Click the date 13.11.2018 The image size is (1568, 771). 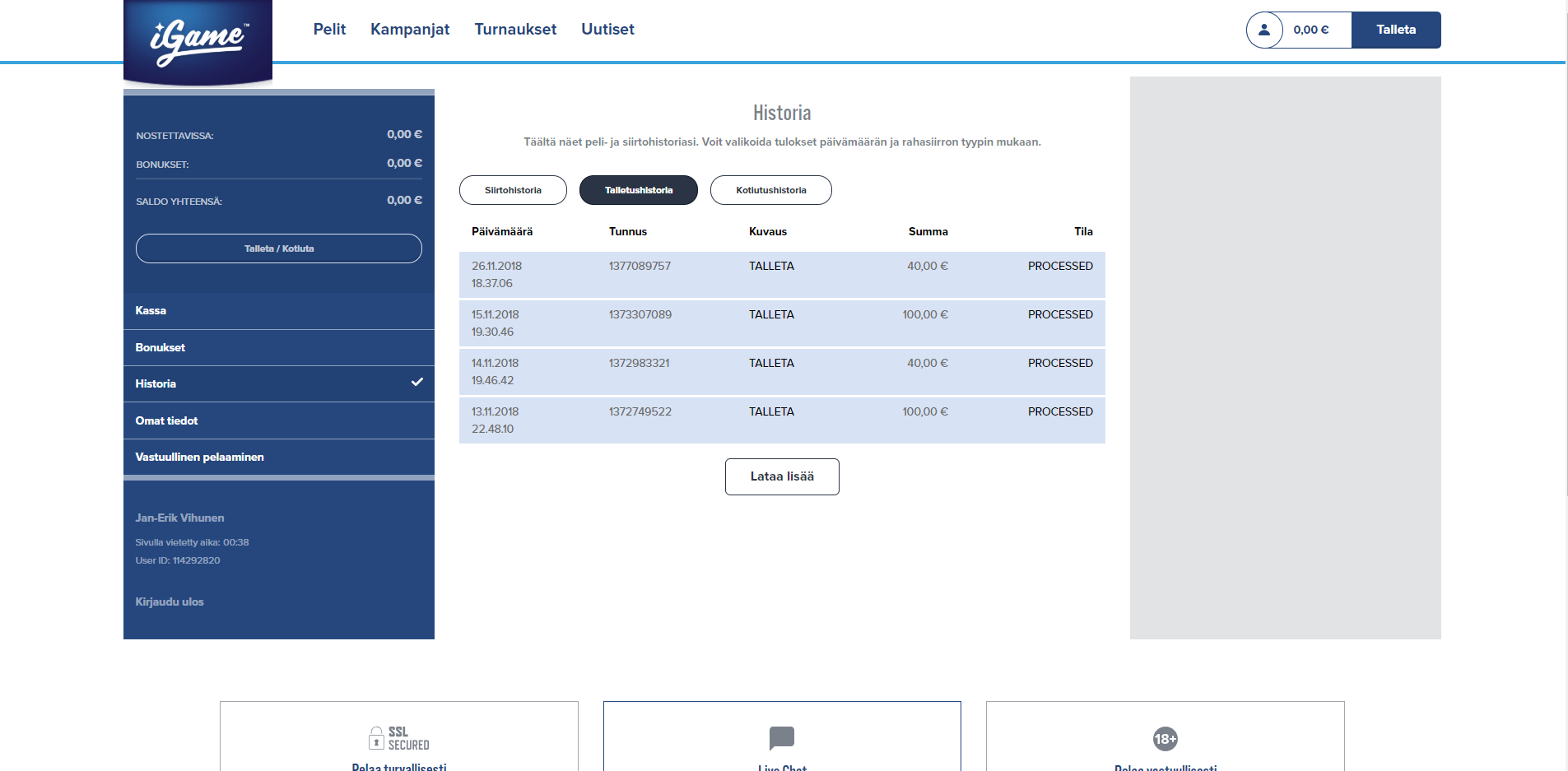496,411
